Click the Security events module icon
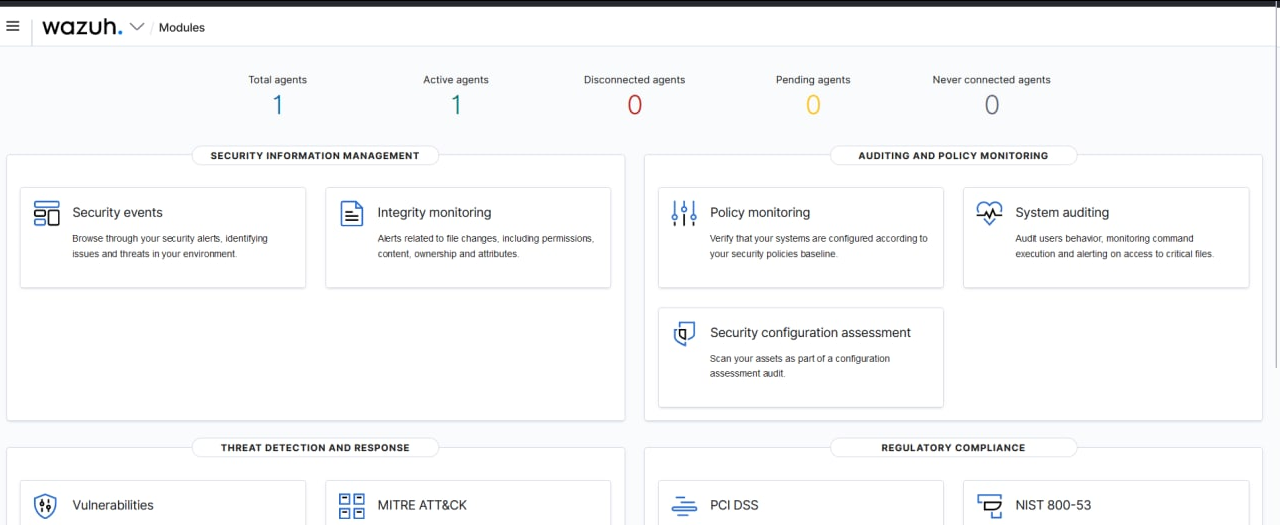 click(x=47, y=213)
